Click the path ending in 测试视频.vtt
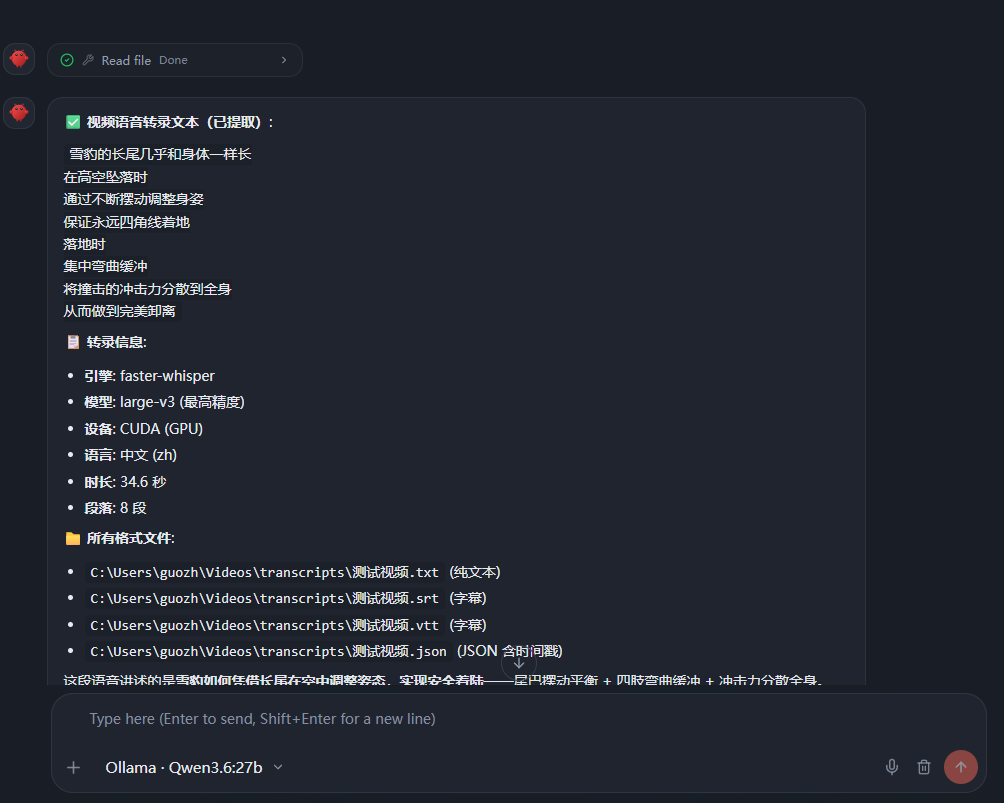1004x803 pixels. pyautogui.click(x=264, y=625)
